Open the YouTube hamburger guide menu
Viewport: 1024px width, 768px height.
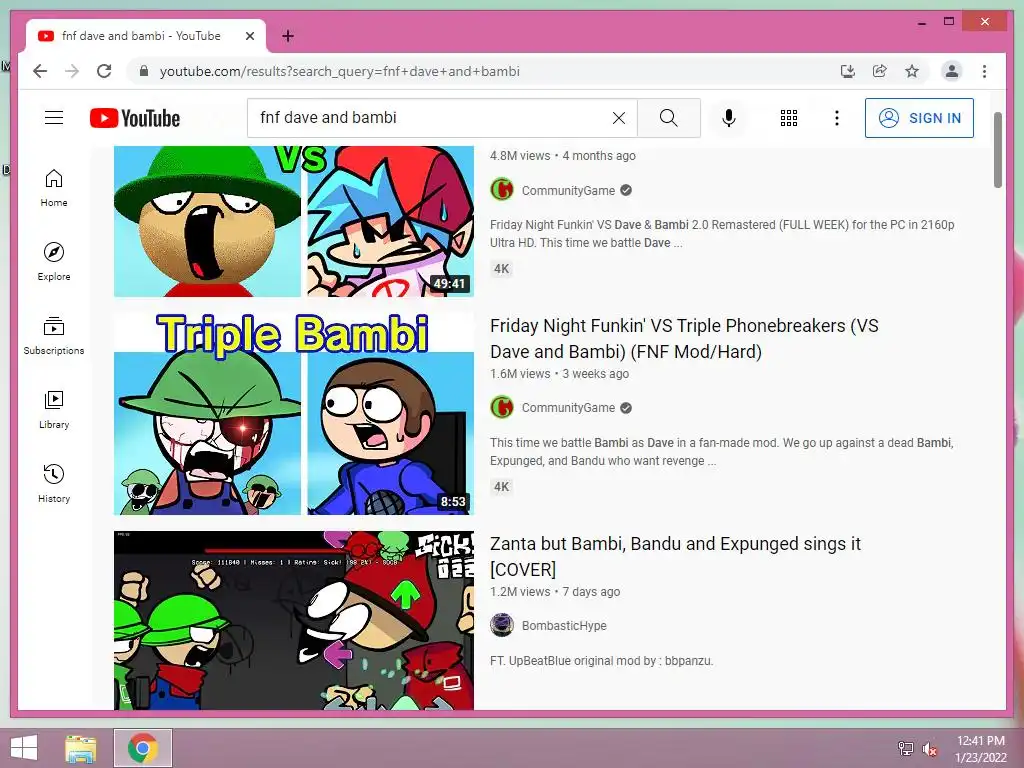pos(54,118)
